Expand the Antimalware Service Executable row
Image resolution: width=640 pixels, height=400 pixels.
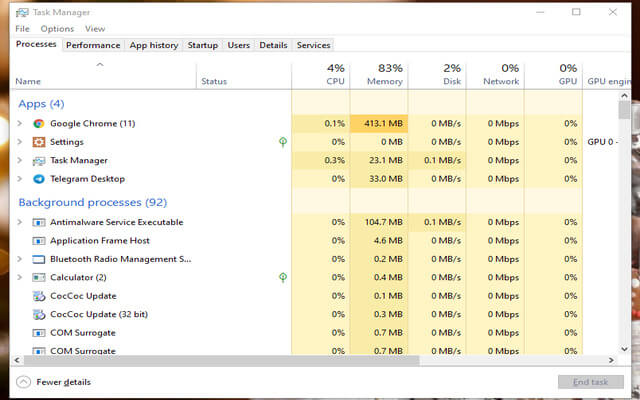click(x=19, y=222)
